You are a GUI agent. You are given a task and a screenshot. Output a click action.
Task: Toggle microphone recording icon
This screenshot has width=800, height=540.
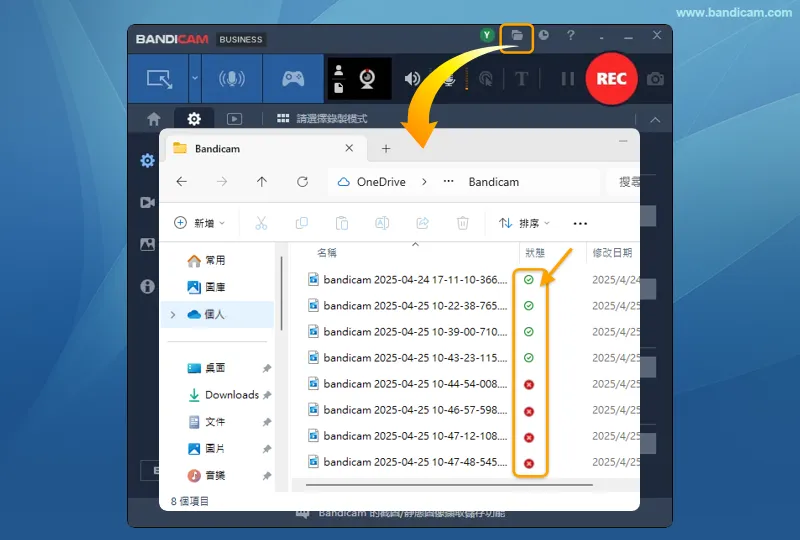pyautogui.click(x=449, y=79)
